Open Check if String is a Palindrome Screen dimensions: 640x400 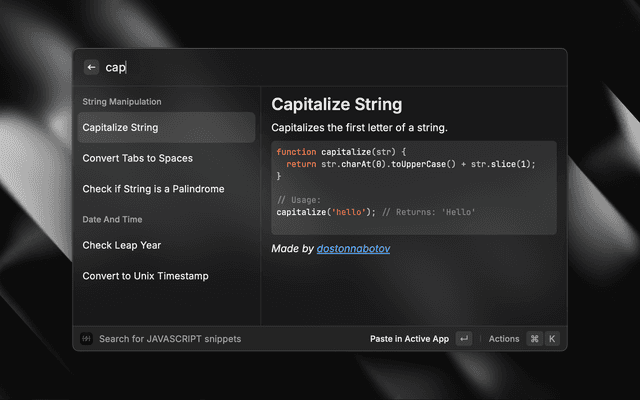click(166, 189)
